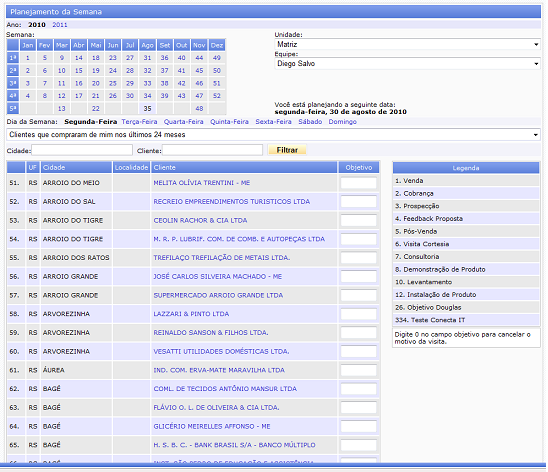
Task: Choose week 35 in the calendar
Action: [147, 108]
